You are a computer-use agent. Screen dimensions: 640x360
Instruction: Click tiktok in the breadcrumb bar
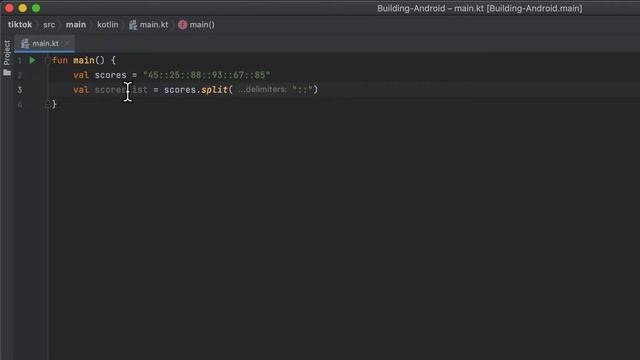point(20,24)
